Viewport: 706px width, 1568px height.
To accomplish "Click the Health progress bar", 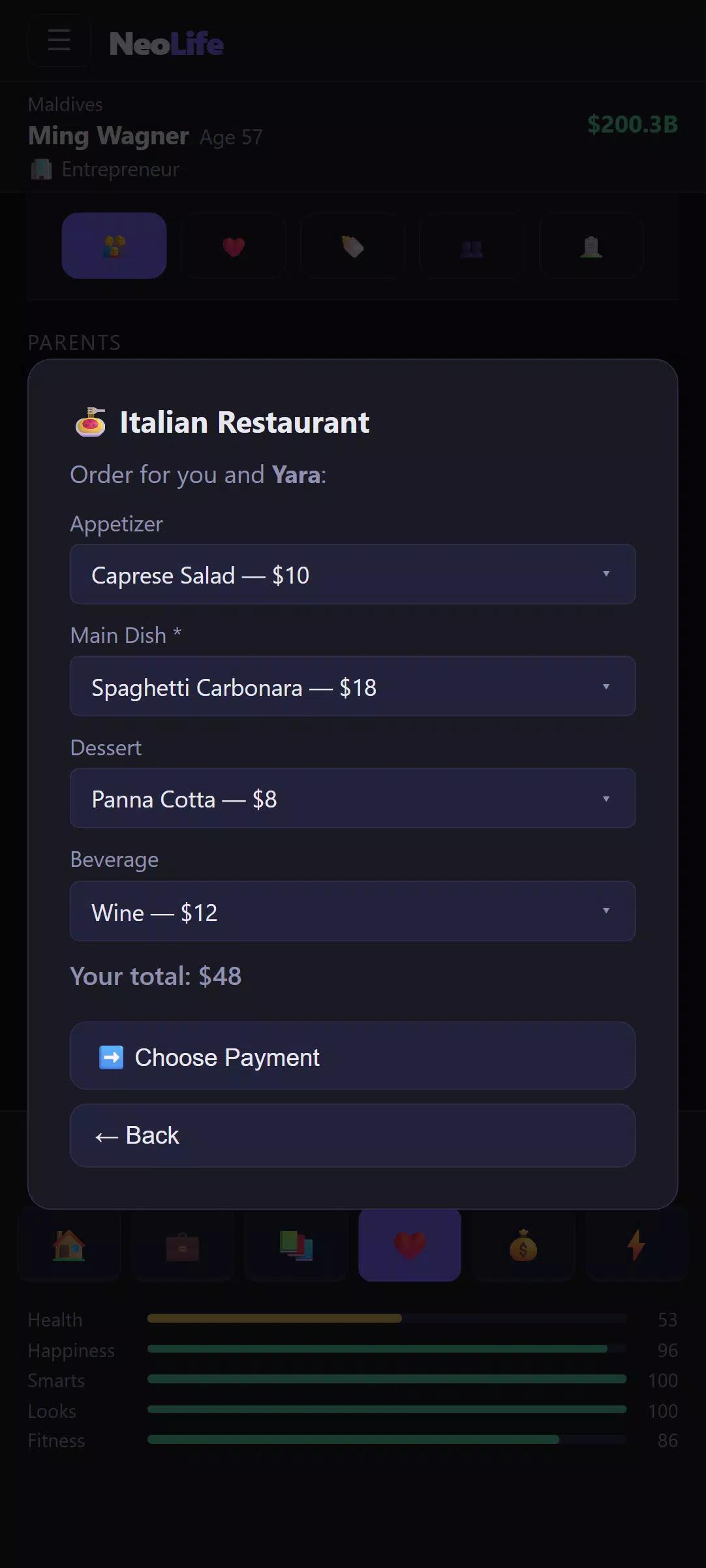I will click(x=387, y=1319).
